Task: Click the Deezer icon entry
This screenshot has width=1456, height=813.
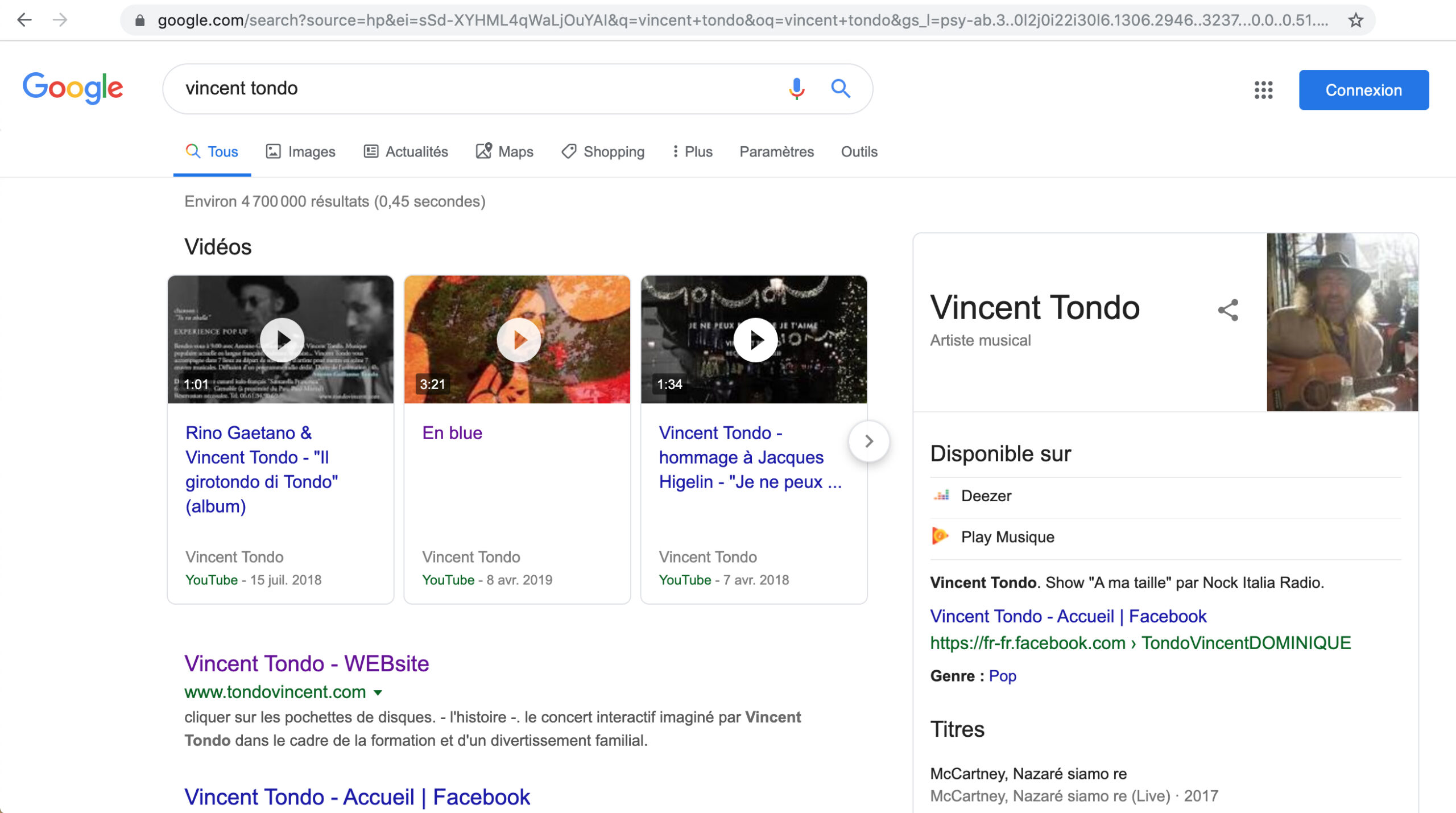Action: tap(942, 496)
